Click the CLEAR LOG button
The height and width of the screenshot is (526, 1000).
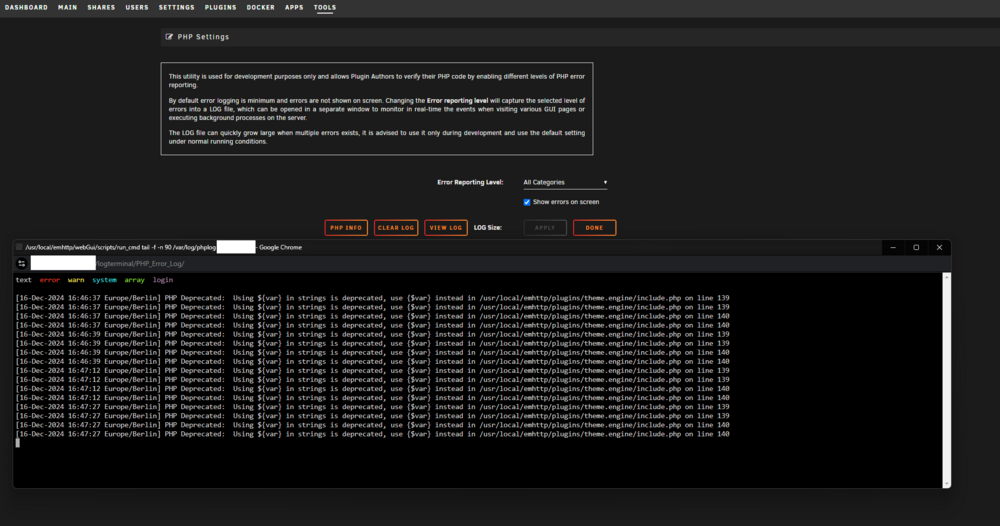[x=396, y=228]
